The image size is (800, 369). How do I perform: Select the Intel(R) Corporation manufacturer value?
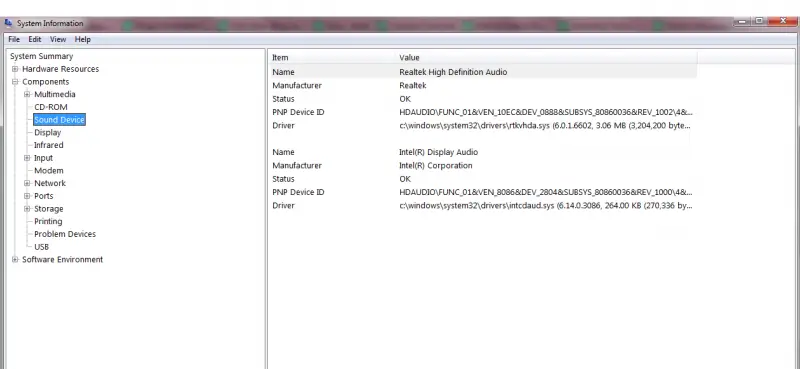[436, 165]
